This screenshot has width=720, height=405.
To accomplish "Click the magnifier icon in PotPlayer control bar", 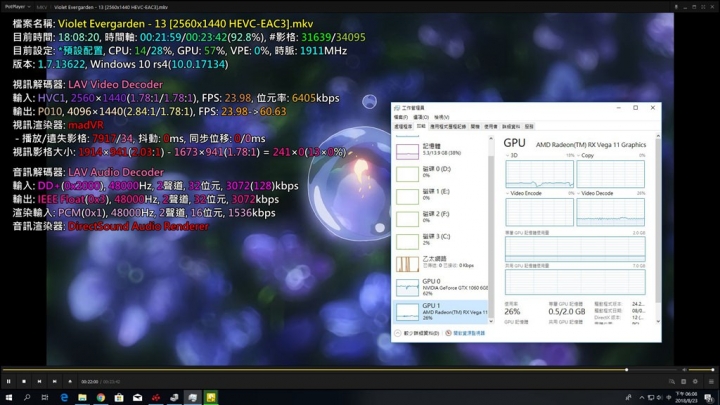I will [672, 382].
